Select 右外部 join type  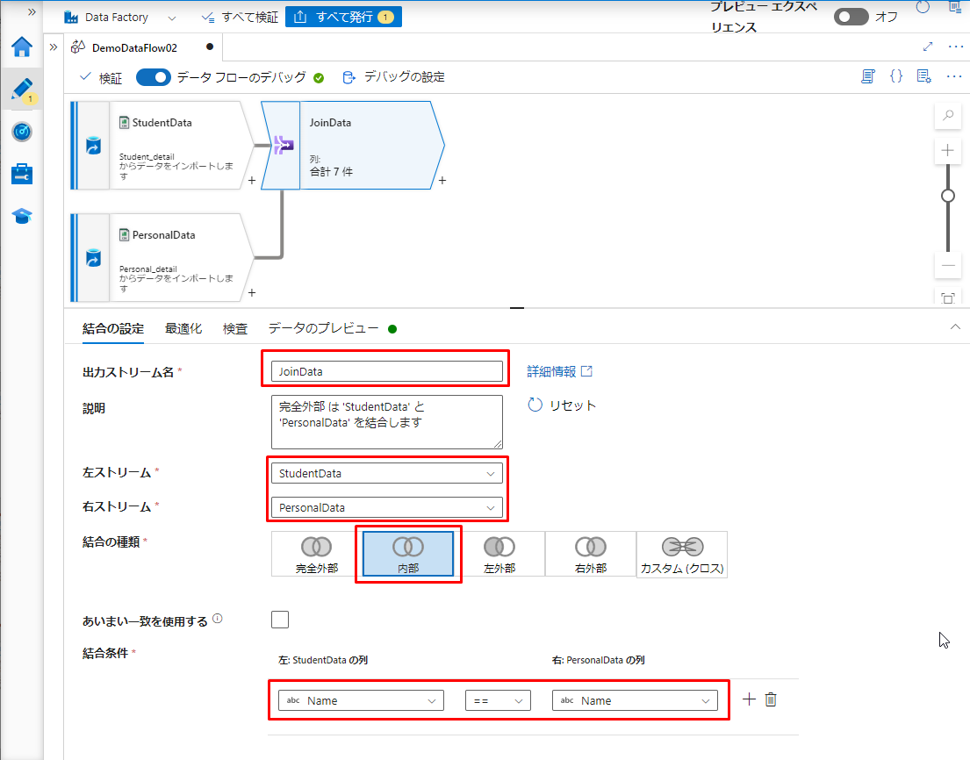pos(591,555)
